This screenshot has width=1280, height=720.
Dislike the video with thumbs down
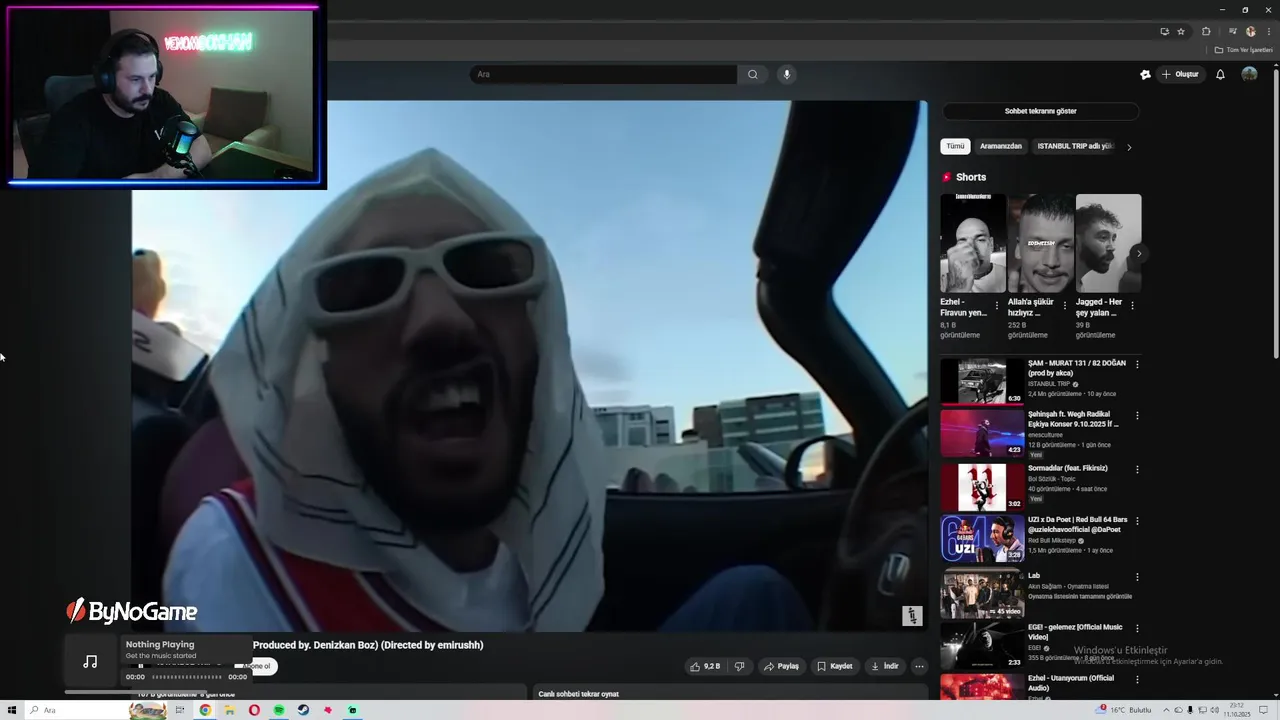(x=740, y=666)
